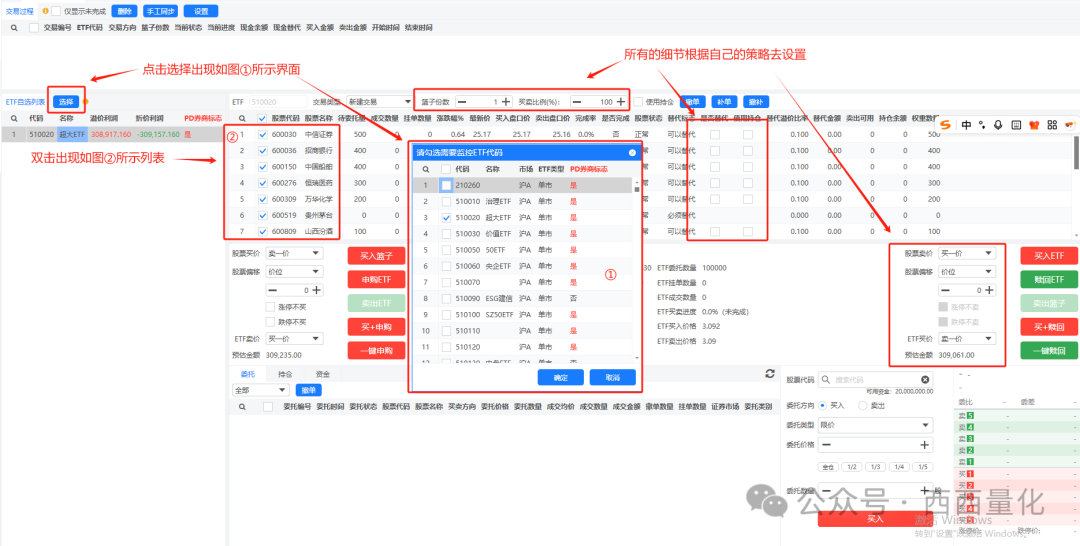
Task: Enable left 涨停不买 checkbox
Action: pos(270,307)
